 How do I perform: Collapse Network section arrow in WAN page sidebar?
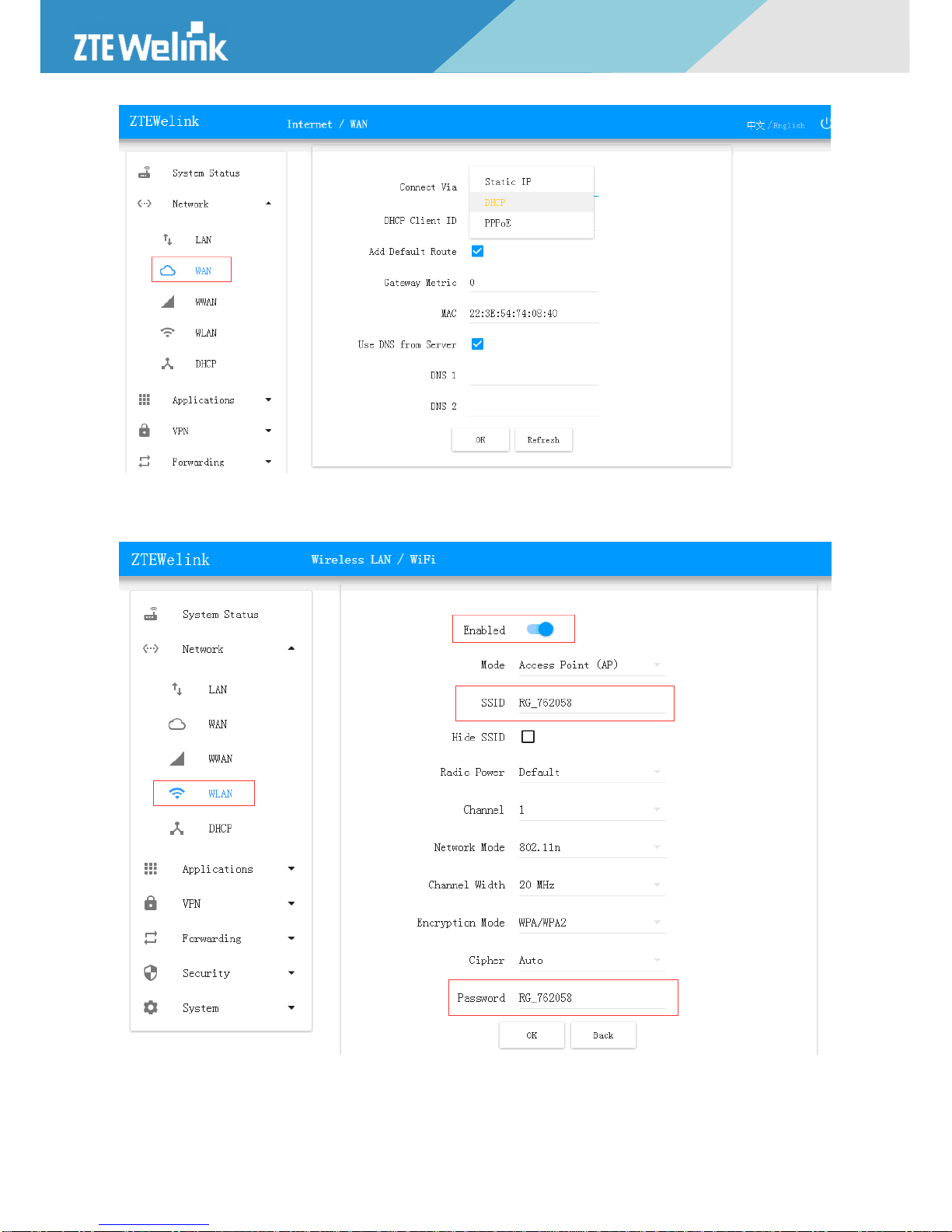269,204
